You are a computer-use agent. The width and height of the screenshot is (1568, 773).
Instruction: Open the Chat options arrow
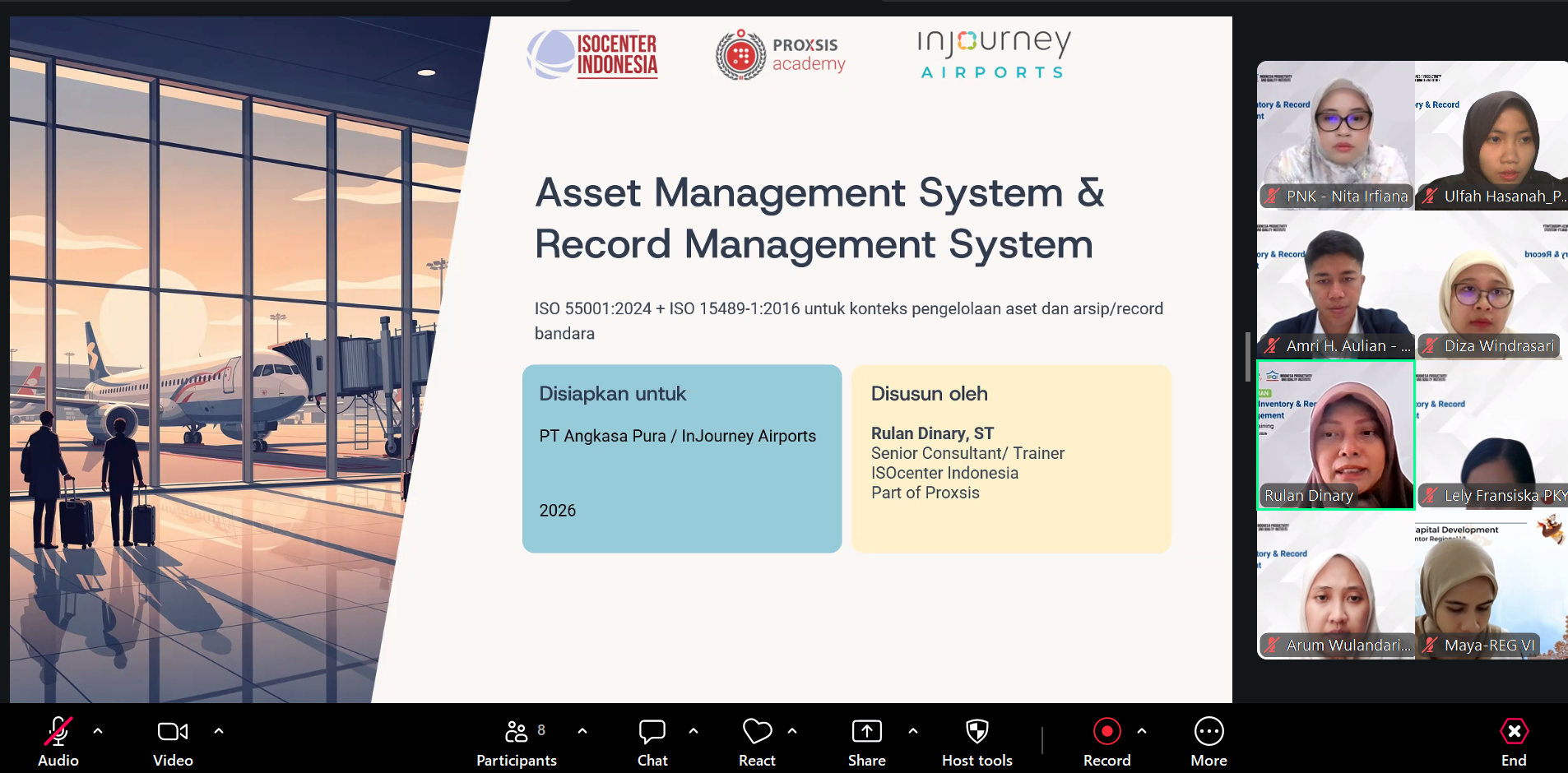pos(694,730)
